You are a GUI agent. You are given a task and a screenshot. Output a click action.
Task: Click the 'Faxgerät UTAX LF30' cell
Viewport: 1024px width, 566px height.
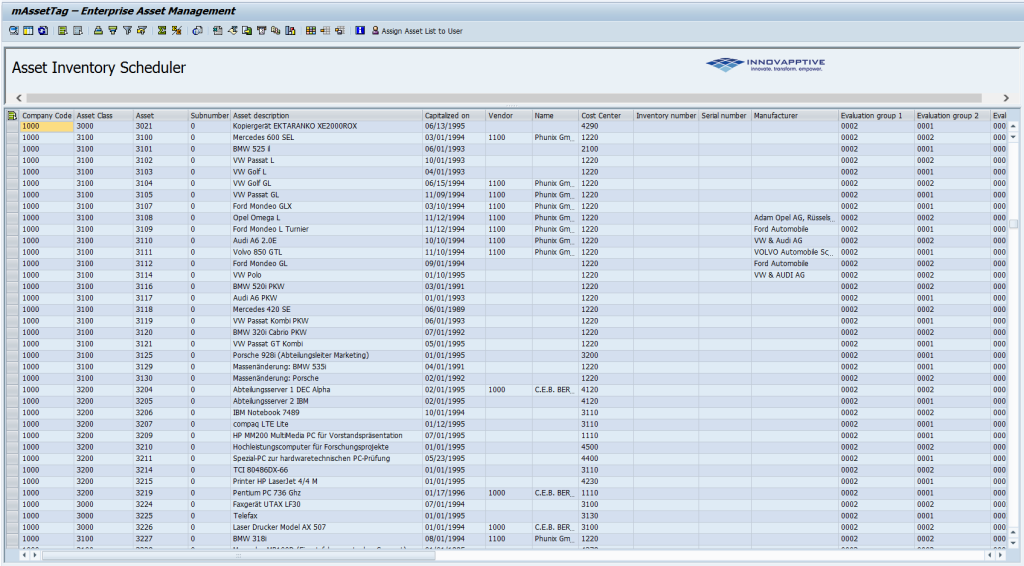(327, 504)
